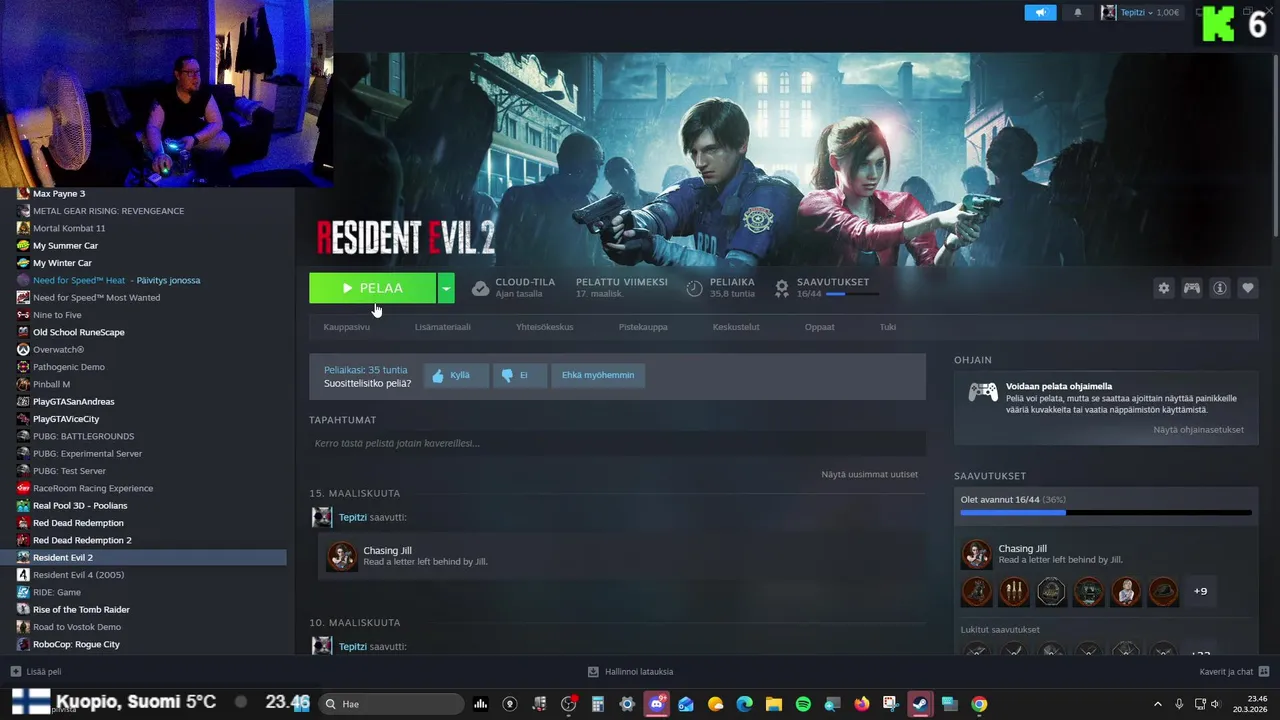The image size is (1280, 720).
Task: Open Spotify from the taskbar
Action: click(x=803, y=704)
